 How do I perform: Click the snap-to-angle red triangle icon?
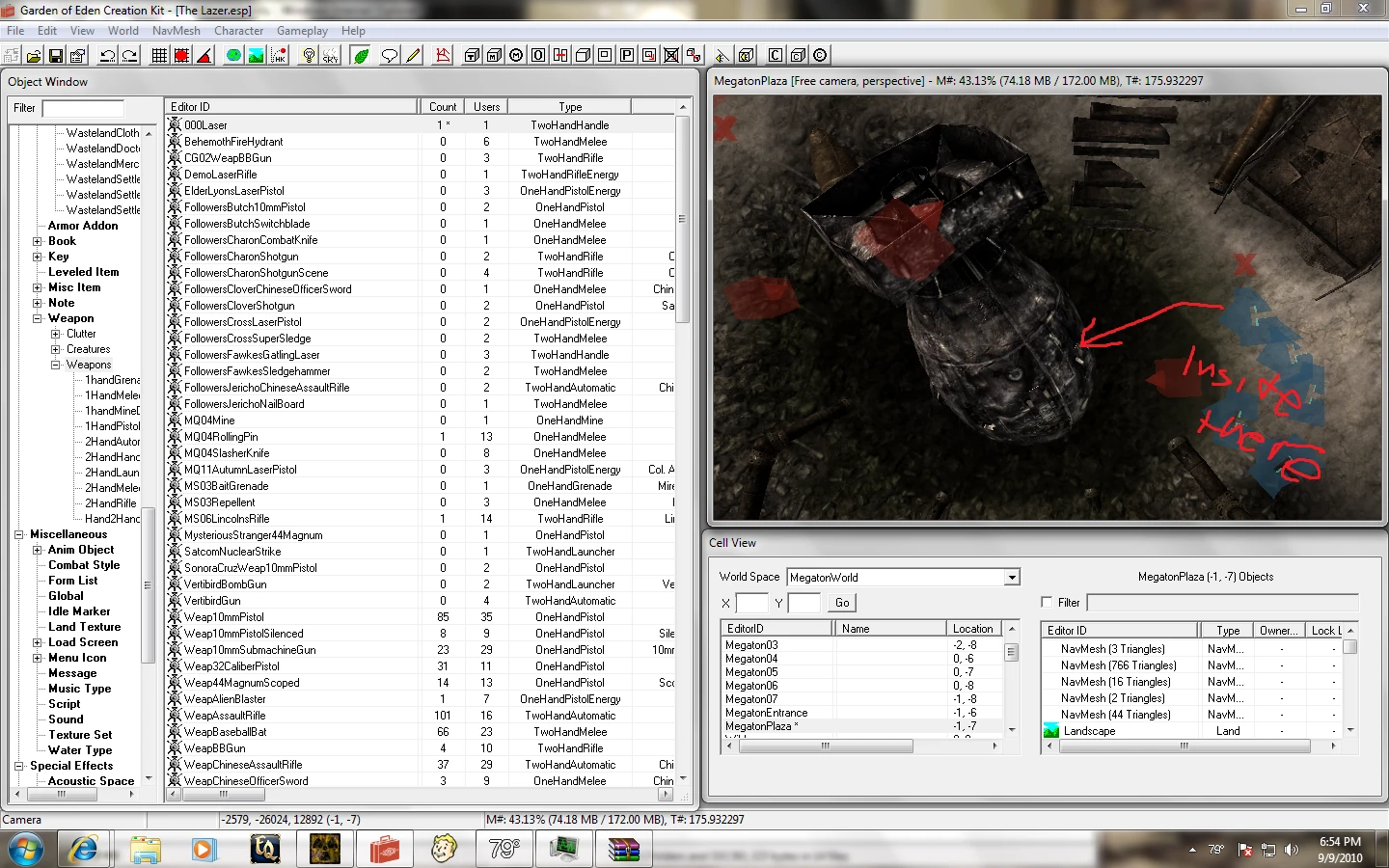[204, 56]
